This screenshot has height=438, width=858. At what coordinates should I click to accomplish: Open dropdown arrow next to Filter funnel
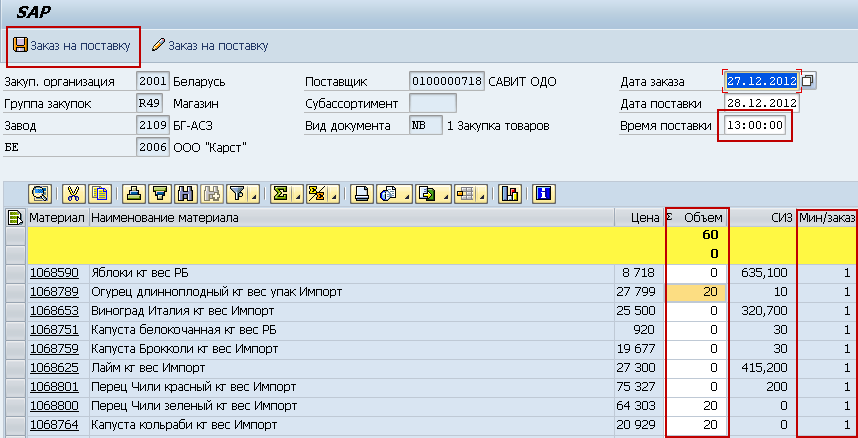pos(253,194)
